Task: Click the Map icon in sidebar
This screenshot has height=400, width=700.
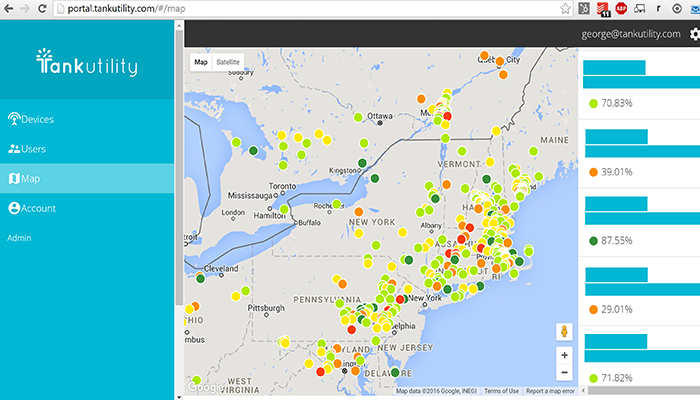Action: click(14, 179)
